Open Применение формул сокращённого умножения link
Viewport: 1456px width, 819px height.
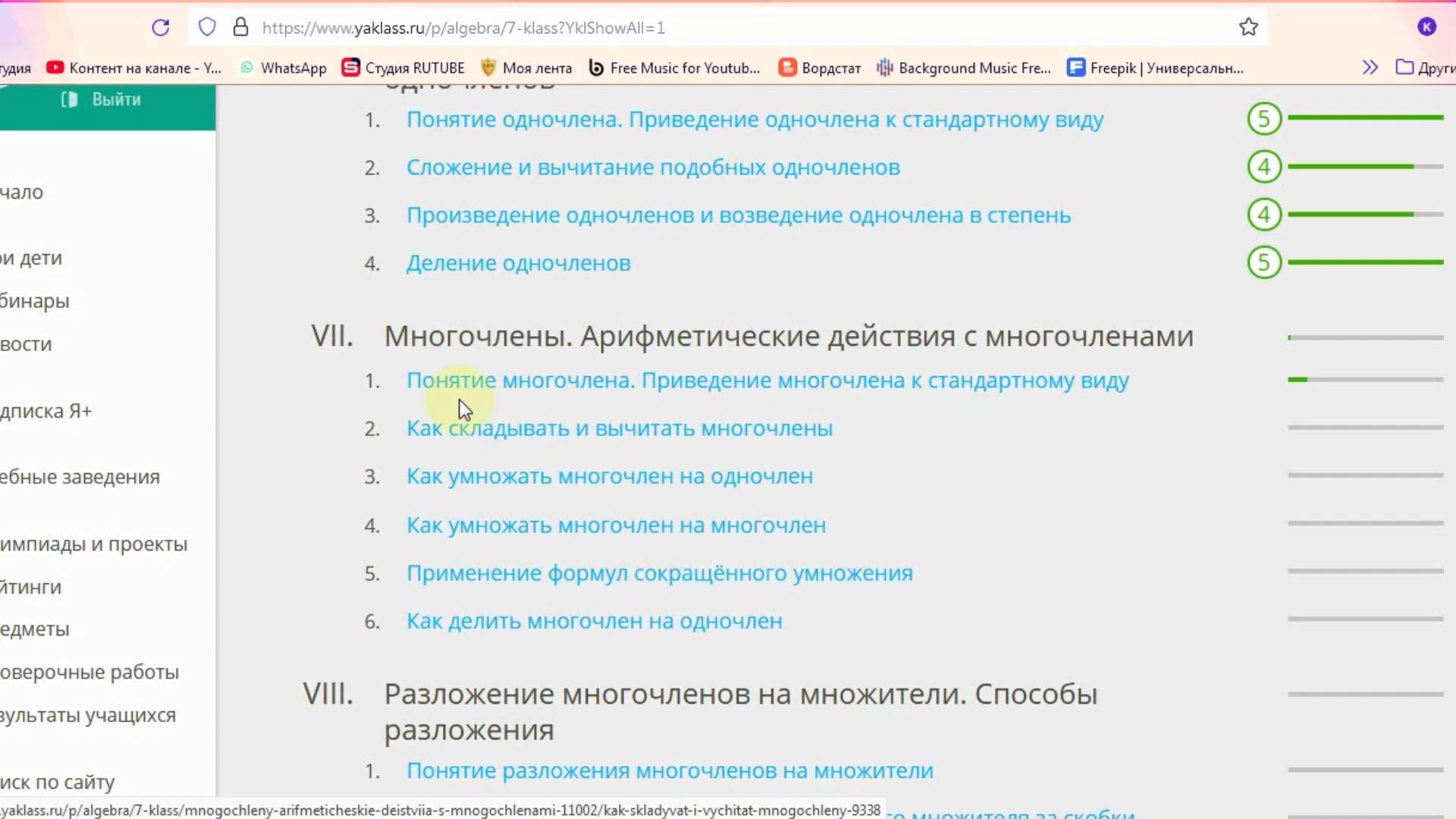(x=659, y=573)
